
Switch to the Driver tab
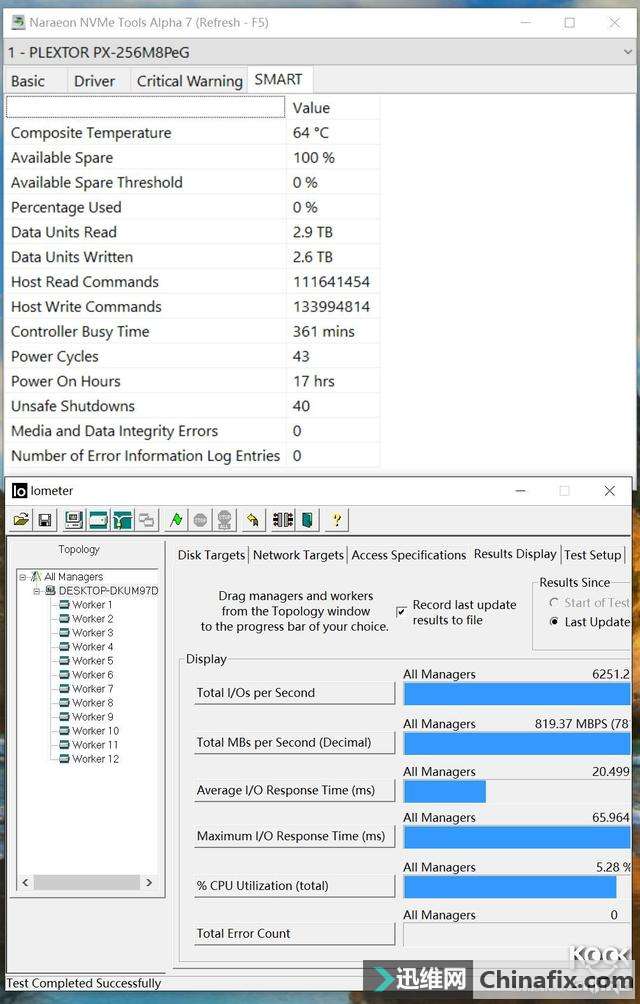[x=95, y=81]
